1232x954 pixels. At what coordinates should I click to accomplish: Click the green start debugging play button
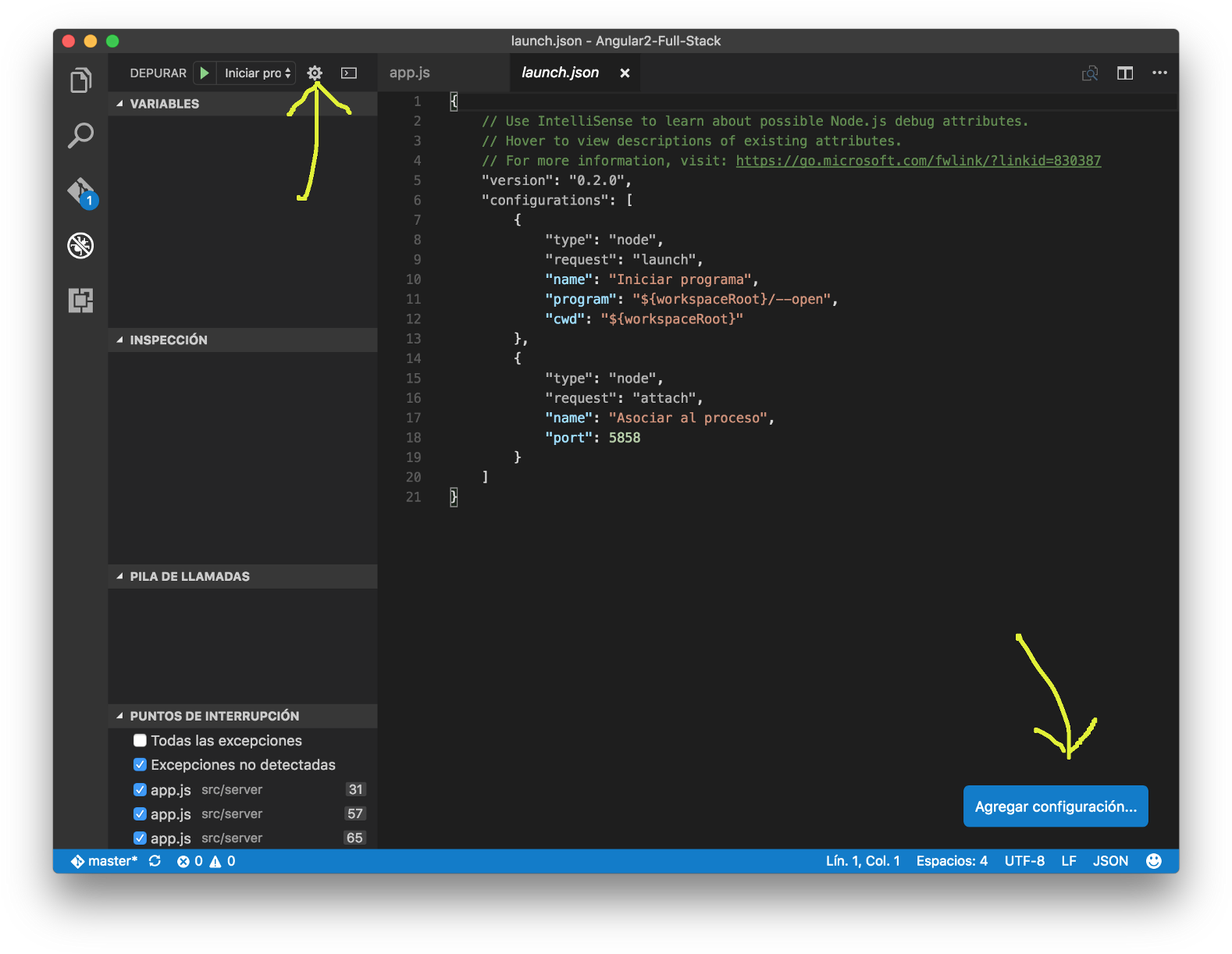(x=205, y=73)
